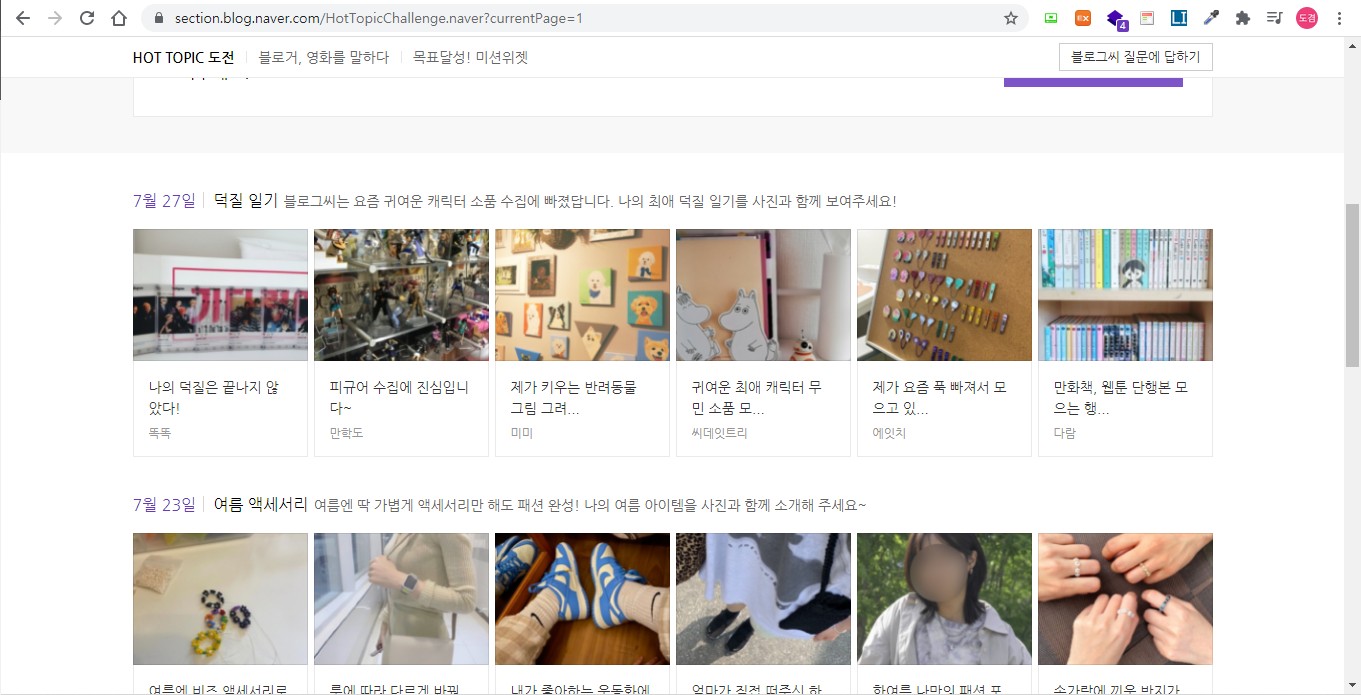Open the browser home page icon
The height and width of the screenshot is (695, 1361).
(119, 18)
